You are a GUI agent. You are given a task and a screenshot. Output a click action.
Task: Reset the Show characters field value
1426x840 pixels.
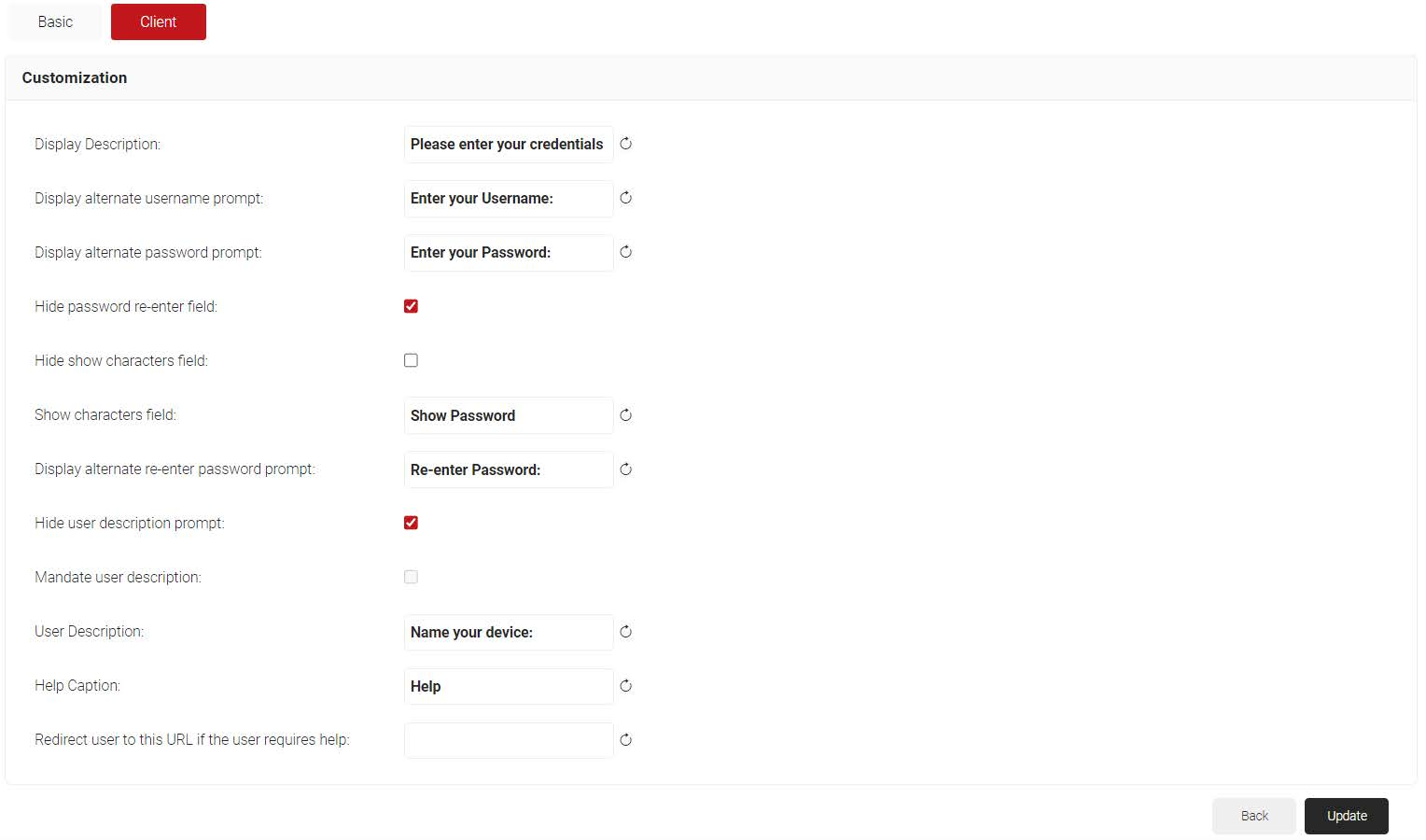(626, 415)
